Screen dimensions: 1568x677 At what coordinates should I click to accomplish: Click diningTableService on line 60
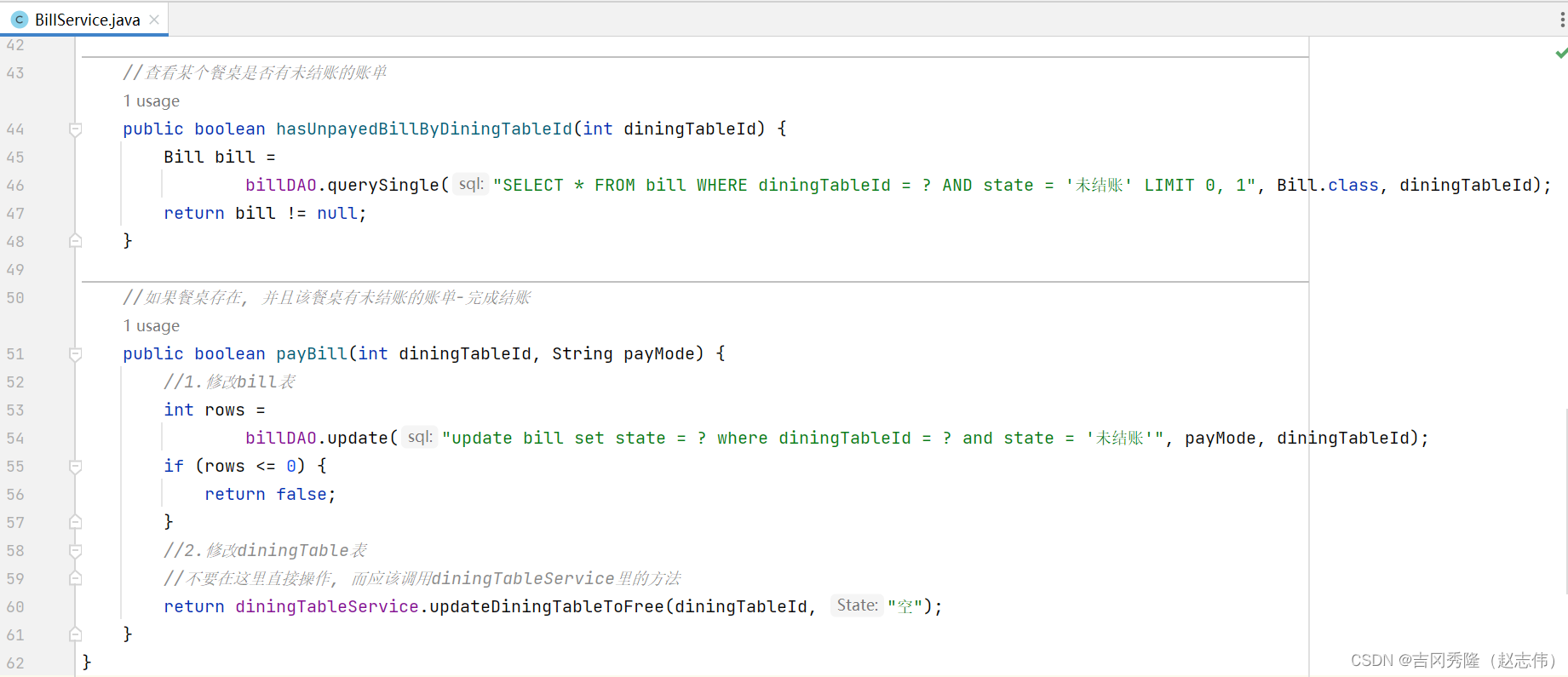[327, 606]
